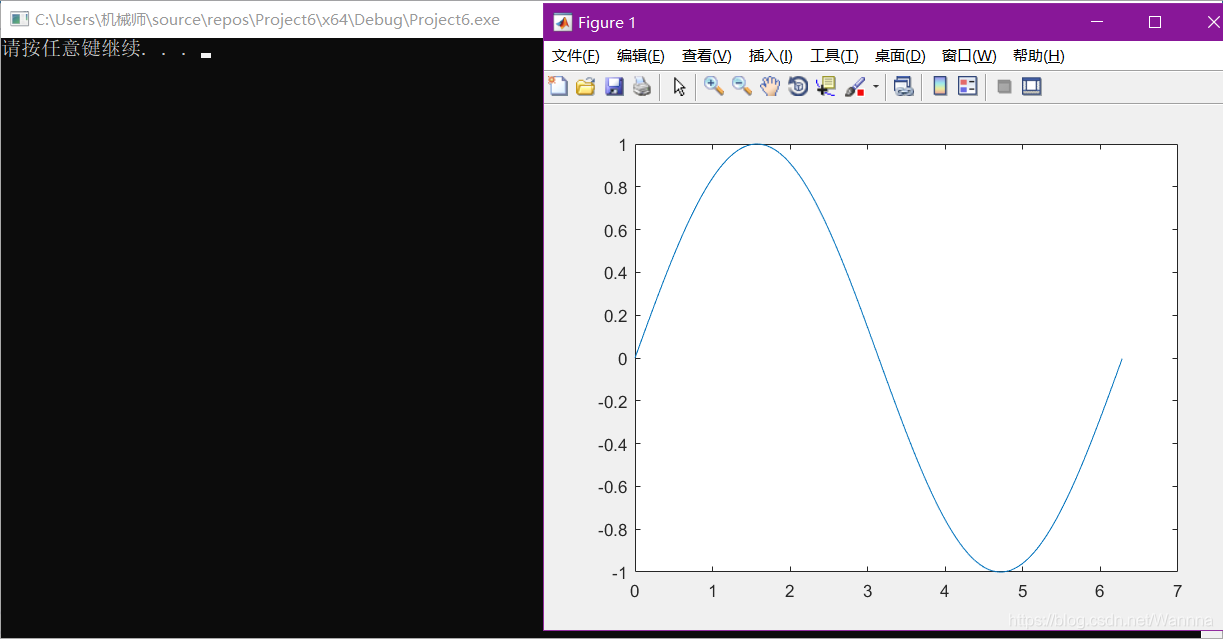Click the Figure 1 title bar text
The width and height of the screenshot is (1223, 639).
(x=607, y=22)
